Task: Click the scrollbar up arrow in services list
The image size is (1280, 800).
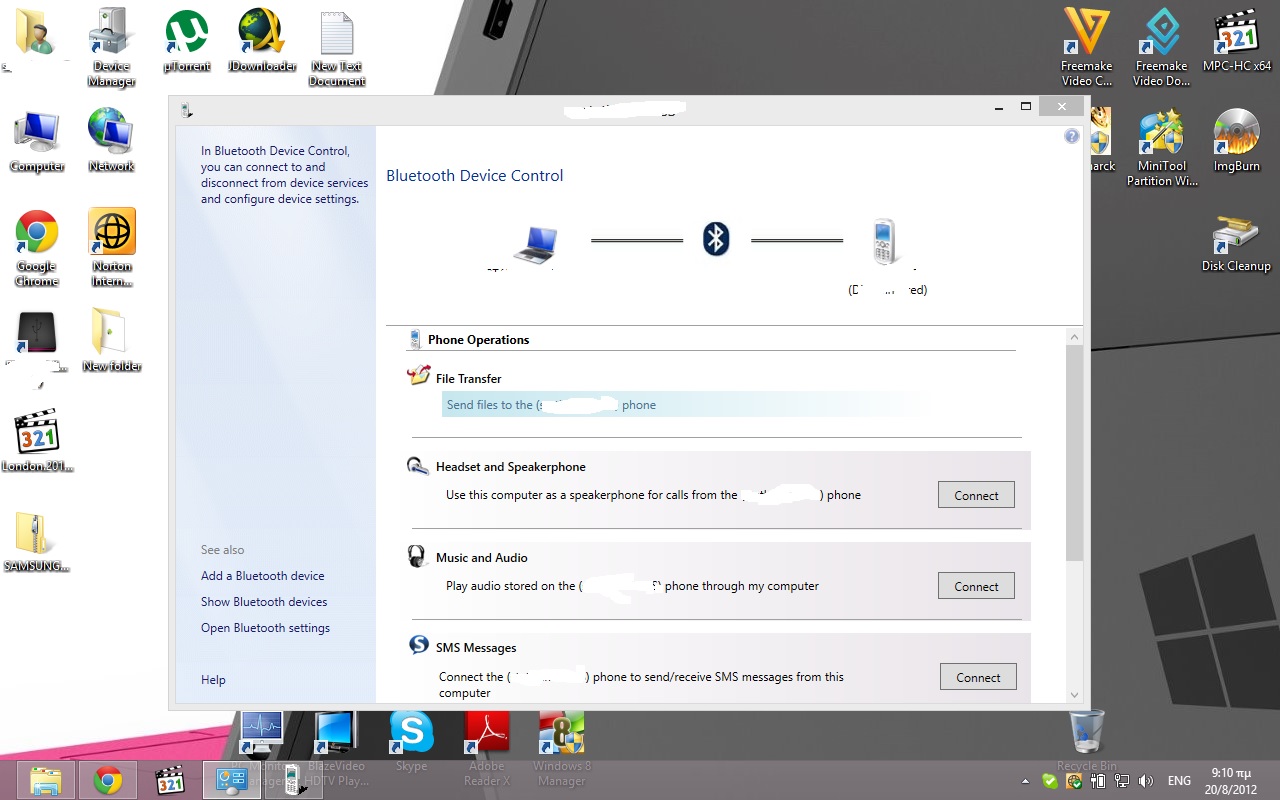Action: pos(1074,337)
